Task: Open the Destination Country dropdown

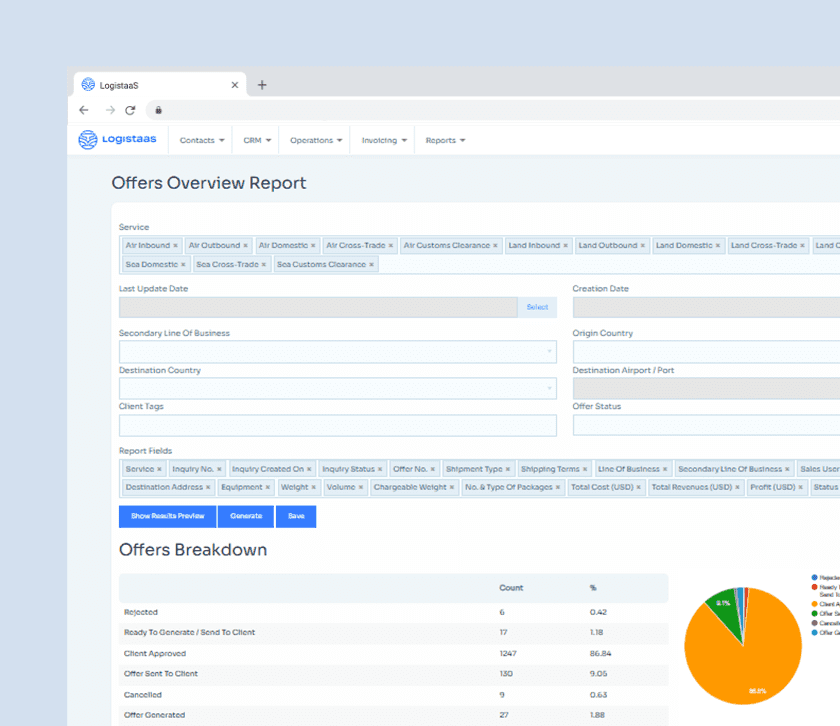Action: tap(548, 388)
